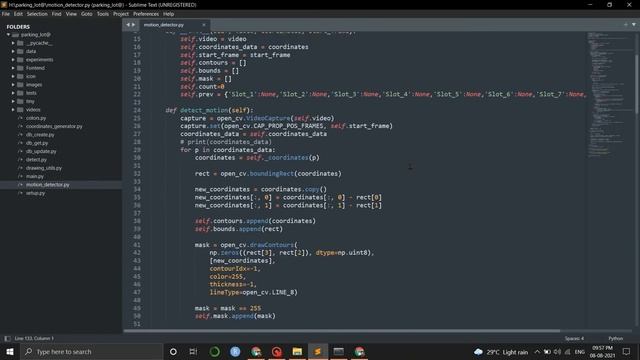Open colors.py in the sidebar
The height and width of the screenshot is (360, 640).
(36, 118)
